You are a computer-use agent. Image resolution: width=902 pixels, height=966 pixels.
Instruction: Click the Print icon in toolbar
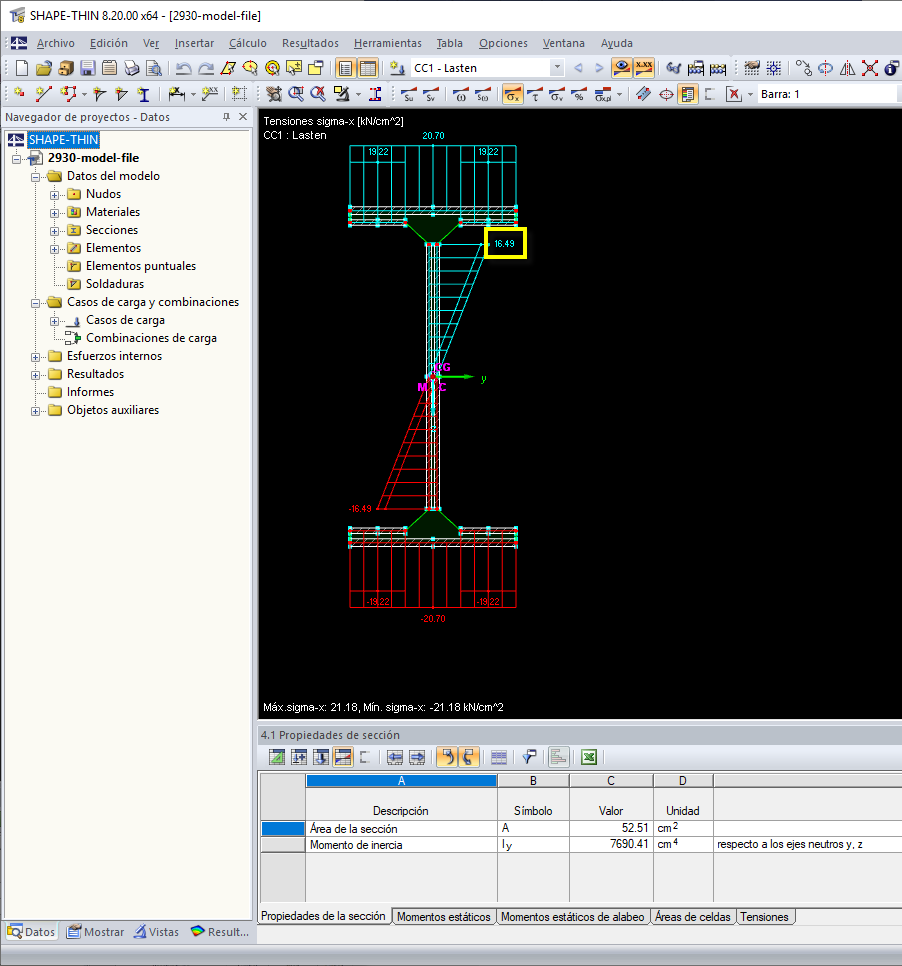tap(132, 68)
